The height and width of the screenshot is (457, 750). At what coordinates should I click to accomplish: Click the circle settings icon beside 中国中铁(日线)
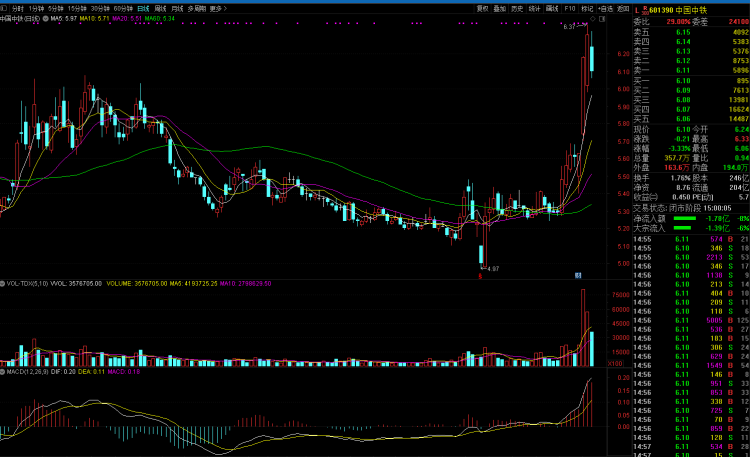tap(46, 19)
